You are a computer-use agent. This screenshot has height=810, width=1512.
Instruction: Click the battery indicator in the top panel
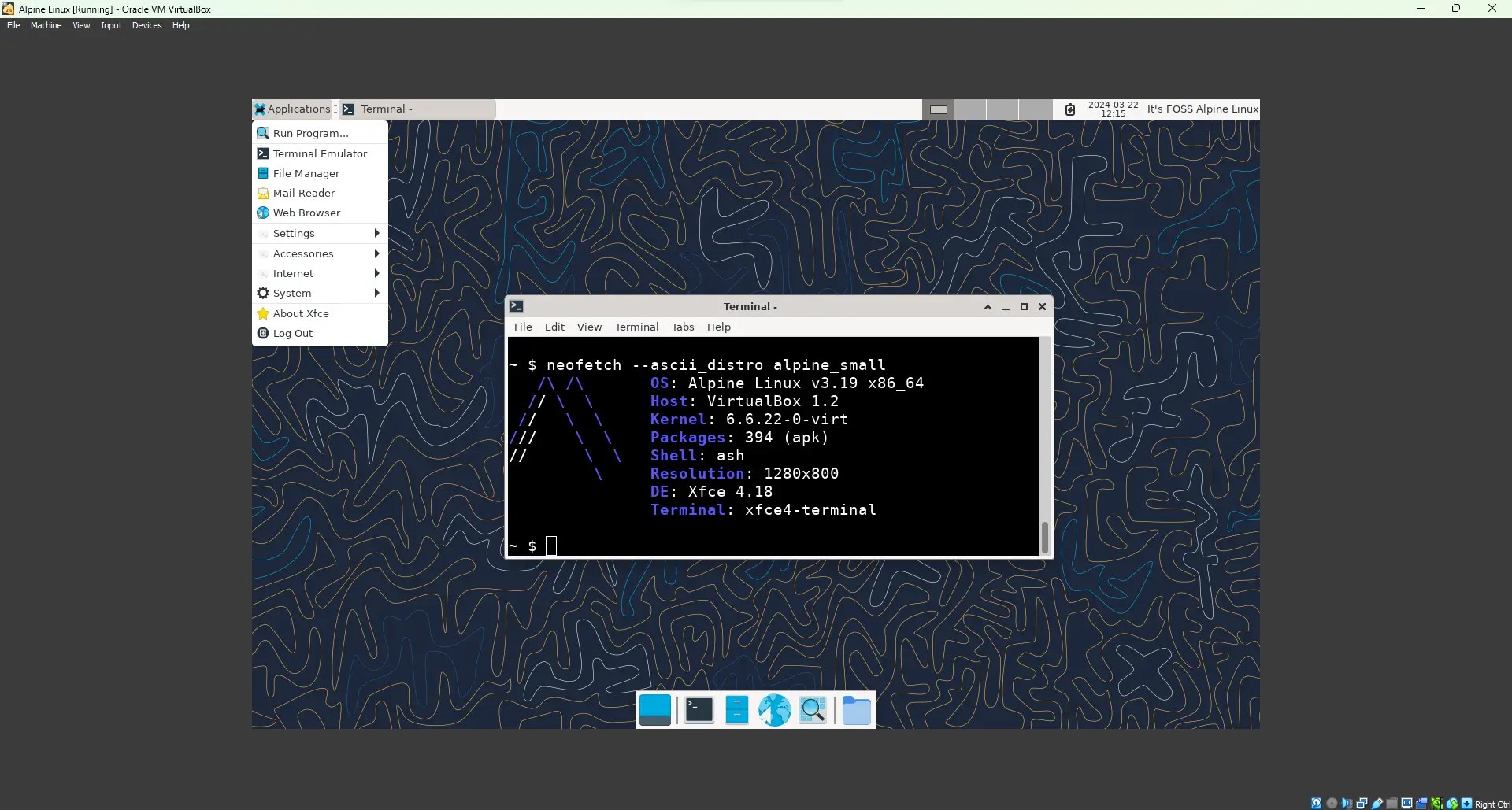point(1070,109)
